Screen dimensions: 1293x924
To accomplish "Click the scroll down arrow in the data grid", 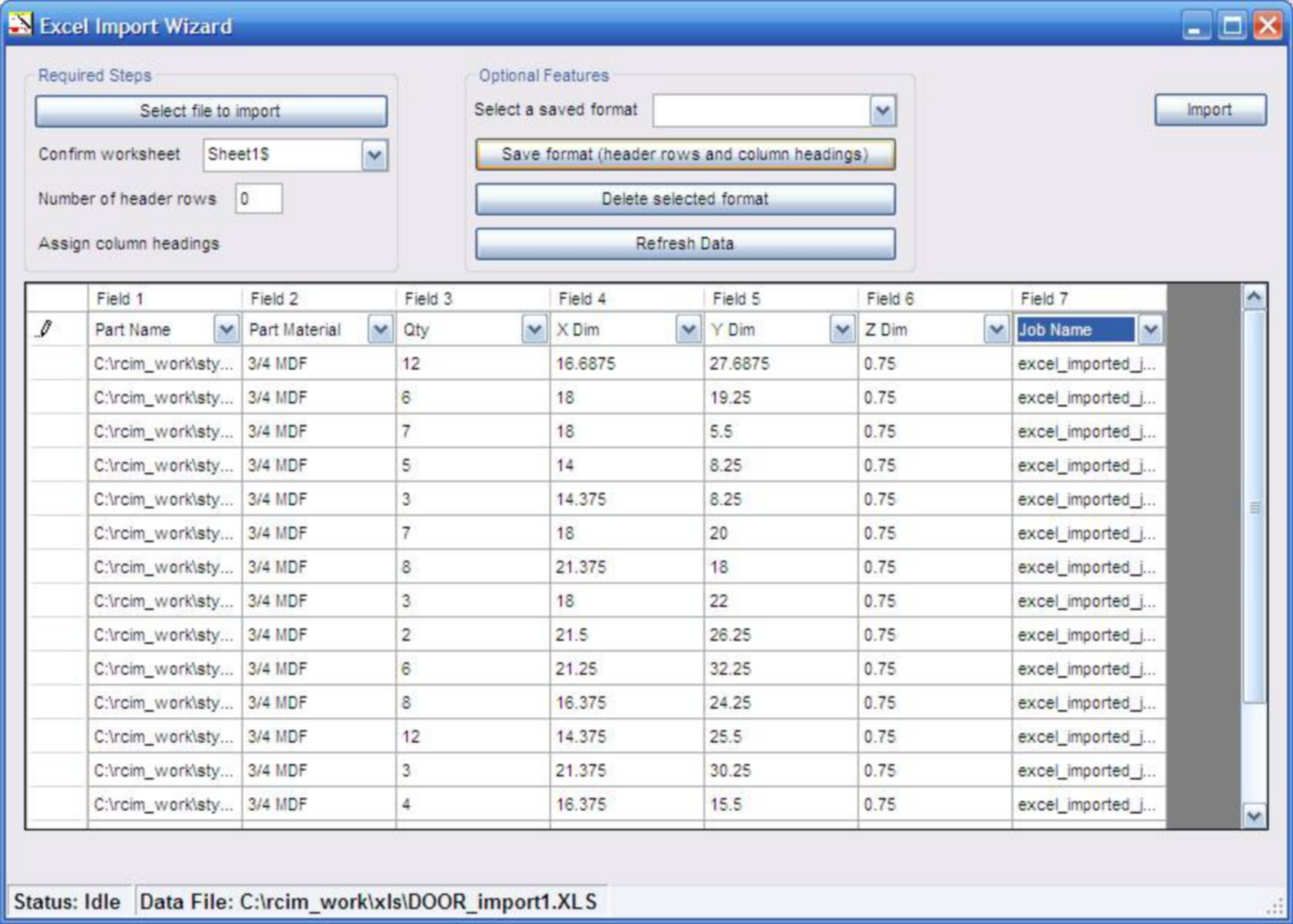I will coord(1254,816).
